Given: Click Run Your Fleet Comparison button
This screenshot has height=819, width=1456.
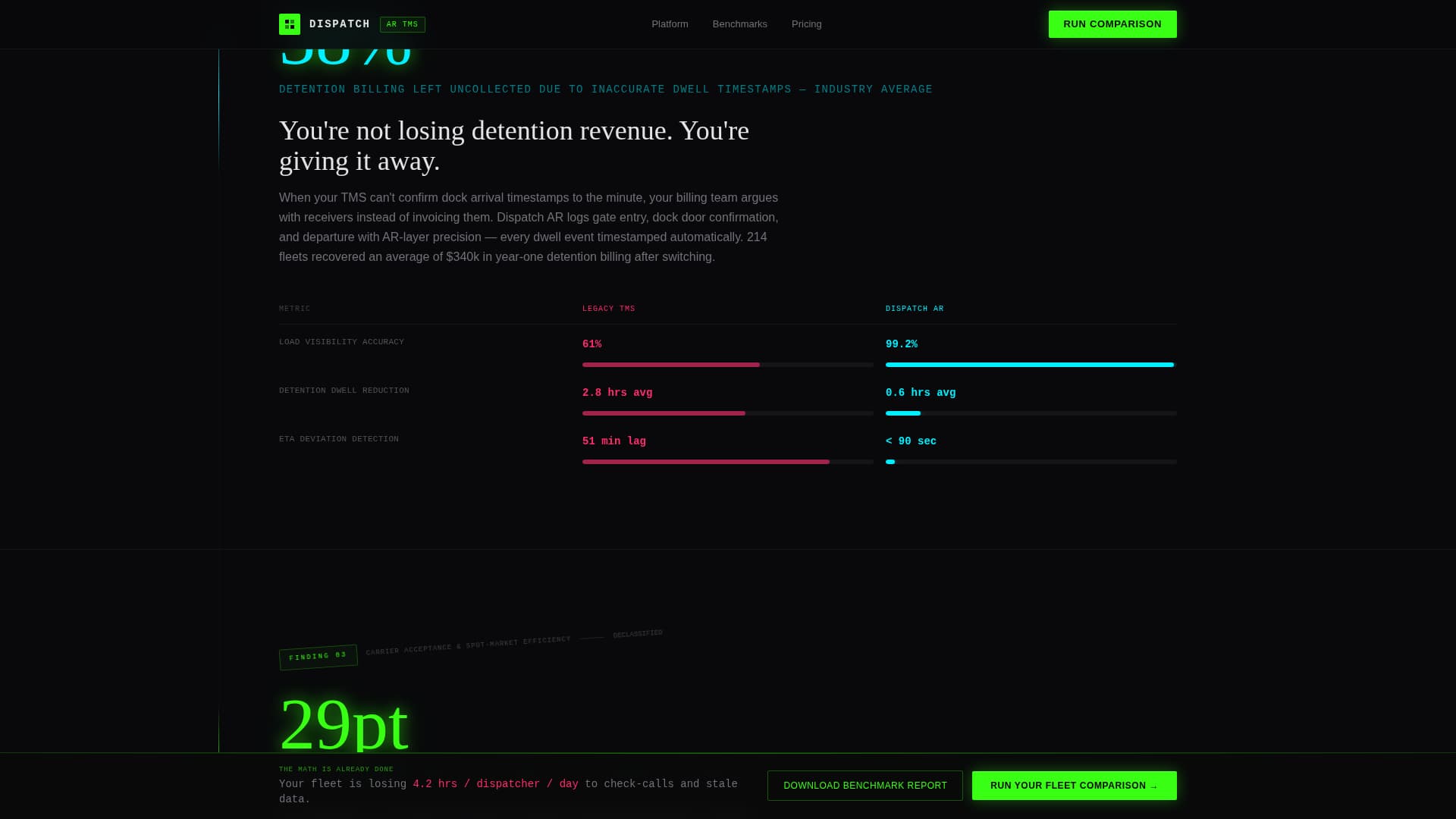Looking at the screenshot, I should click(1075, 786).
